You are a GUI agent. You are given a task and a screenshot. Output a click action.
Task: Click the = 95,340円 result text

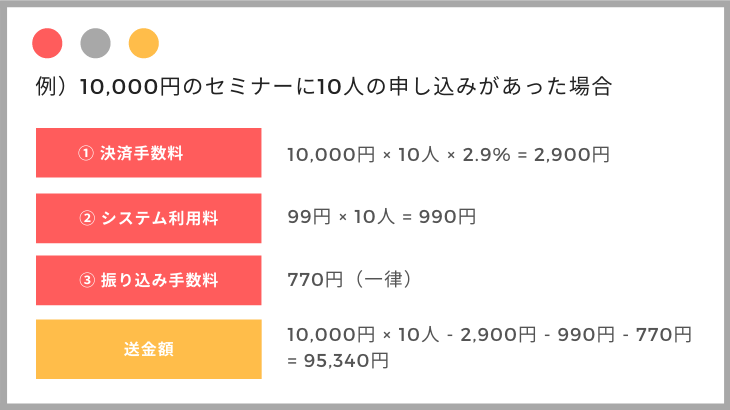click(338, 360)
